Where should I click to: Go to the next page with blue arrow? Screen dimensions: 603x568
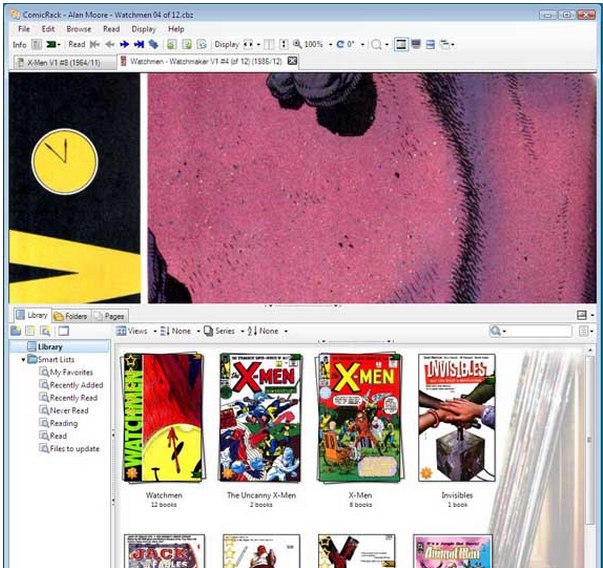(124, 45)
